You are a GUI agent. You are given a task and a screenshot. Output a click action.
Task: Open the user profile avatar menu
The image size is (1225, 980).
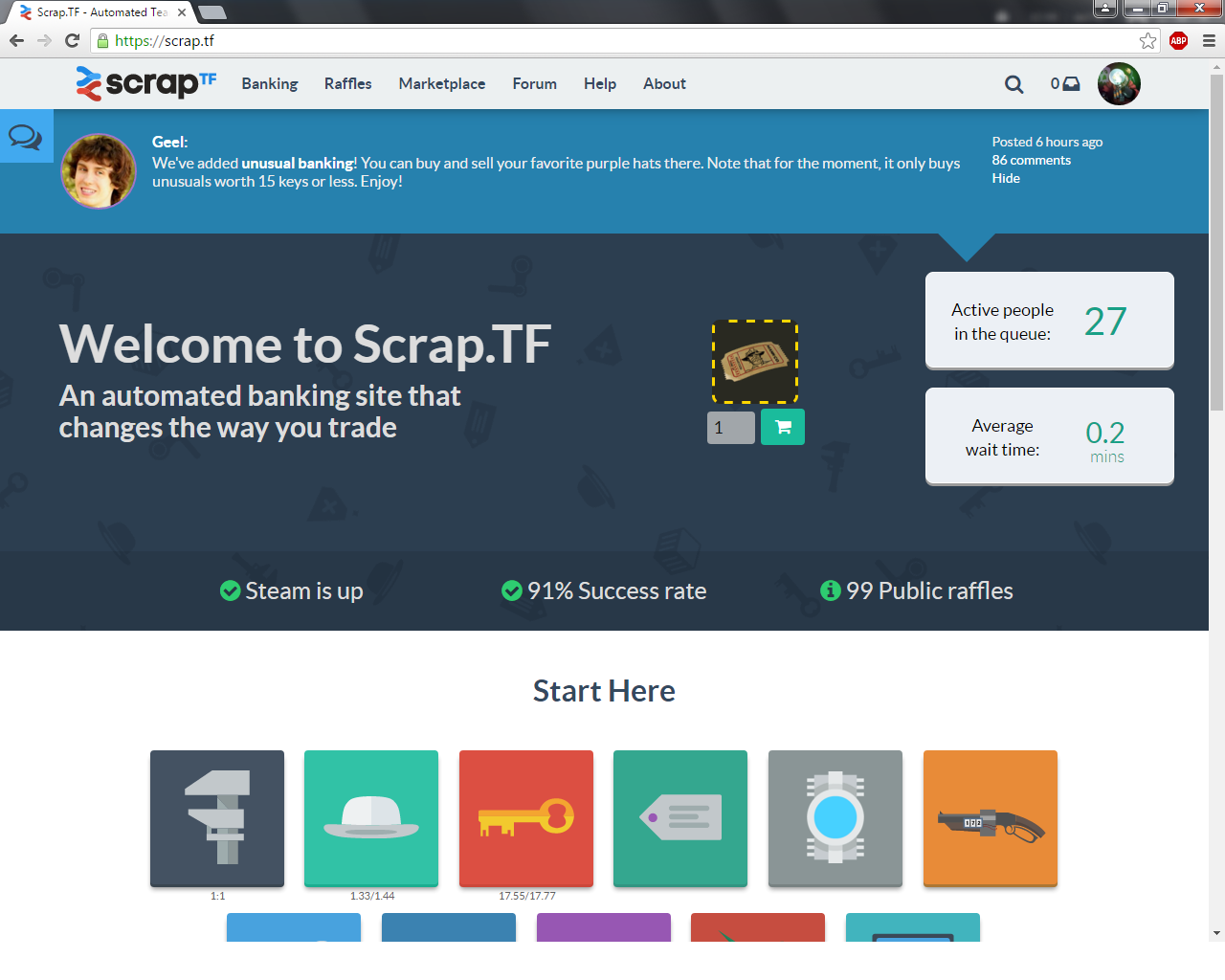1119,84
